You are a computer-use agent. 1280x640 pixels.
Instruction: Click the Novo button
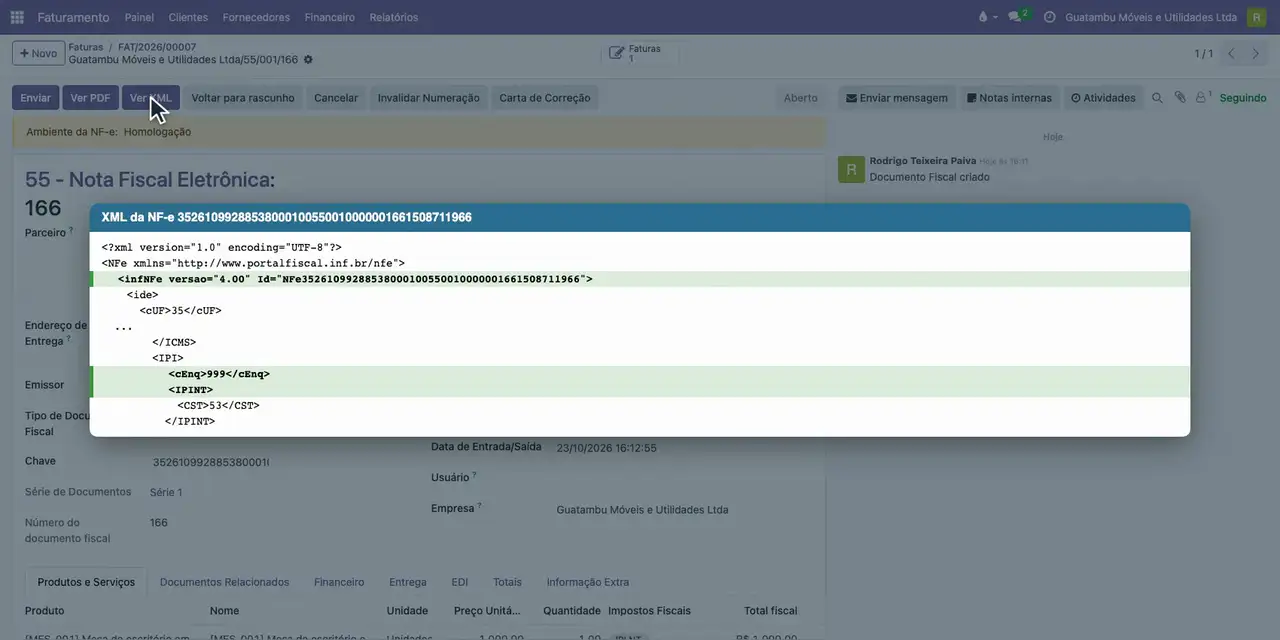tap(39, 53)
